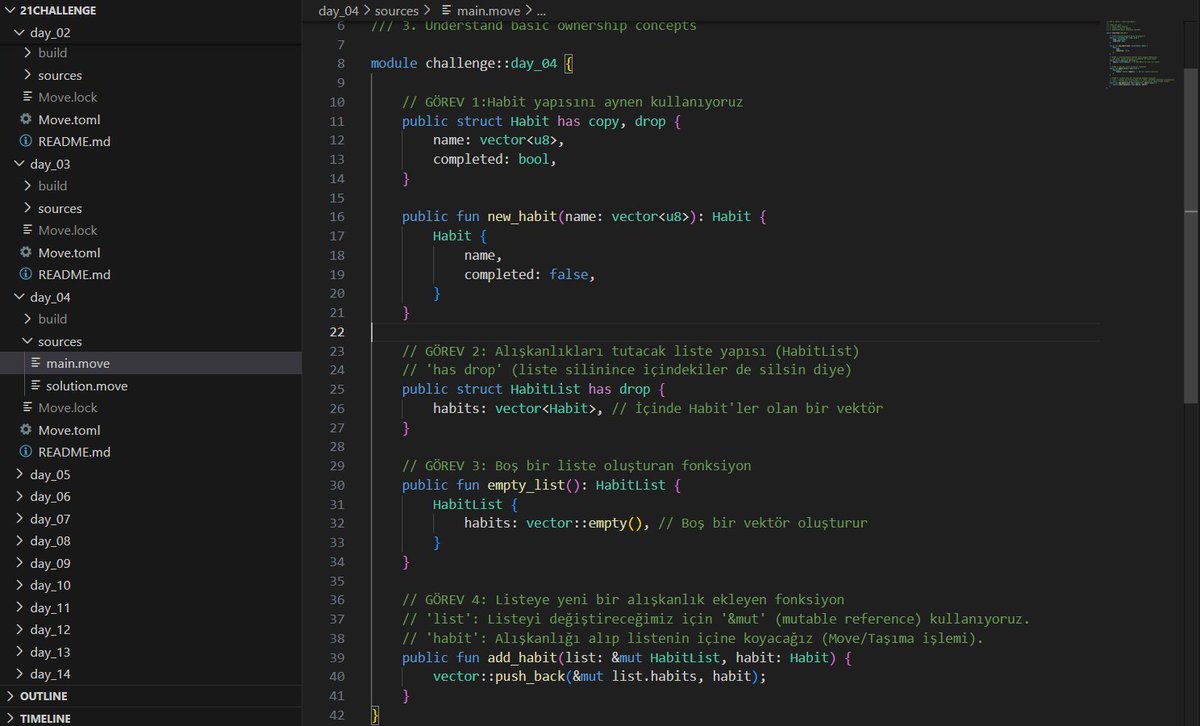Click the file icon beside Move.lock in day_02

click(27, 98)
